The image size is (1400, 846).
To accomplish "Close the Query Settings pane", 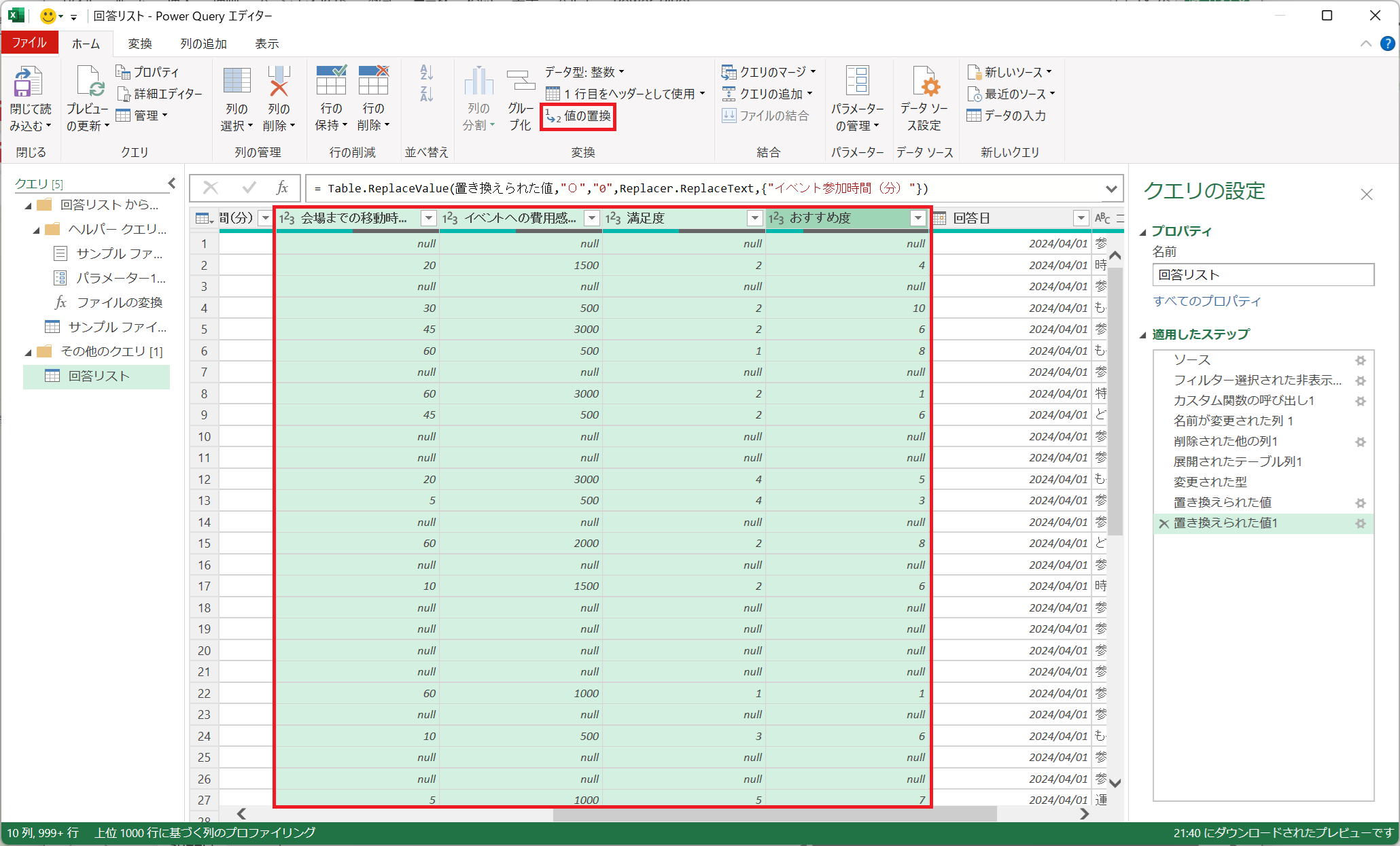I will tap(1367, 194).
